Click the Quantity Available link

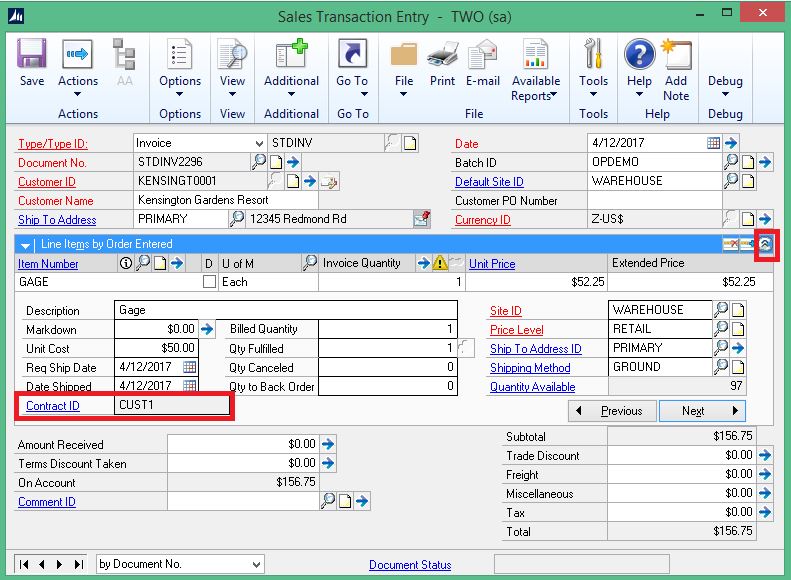[x=532, y=387]
